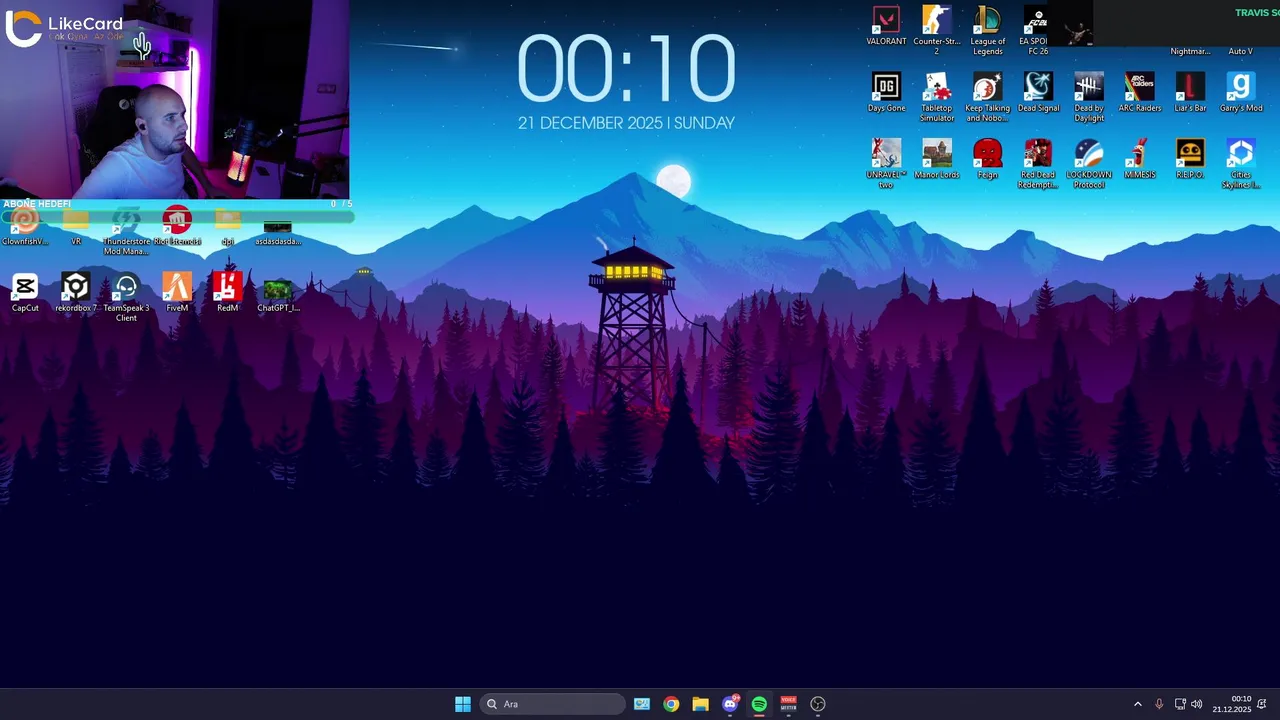
Task: Open the ARC Raiders shortcut
Action: pos(1139,92)
